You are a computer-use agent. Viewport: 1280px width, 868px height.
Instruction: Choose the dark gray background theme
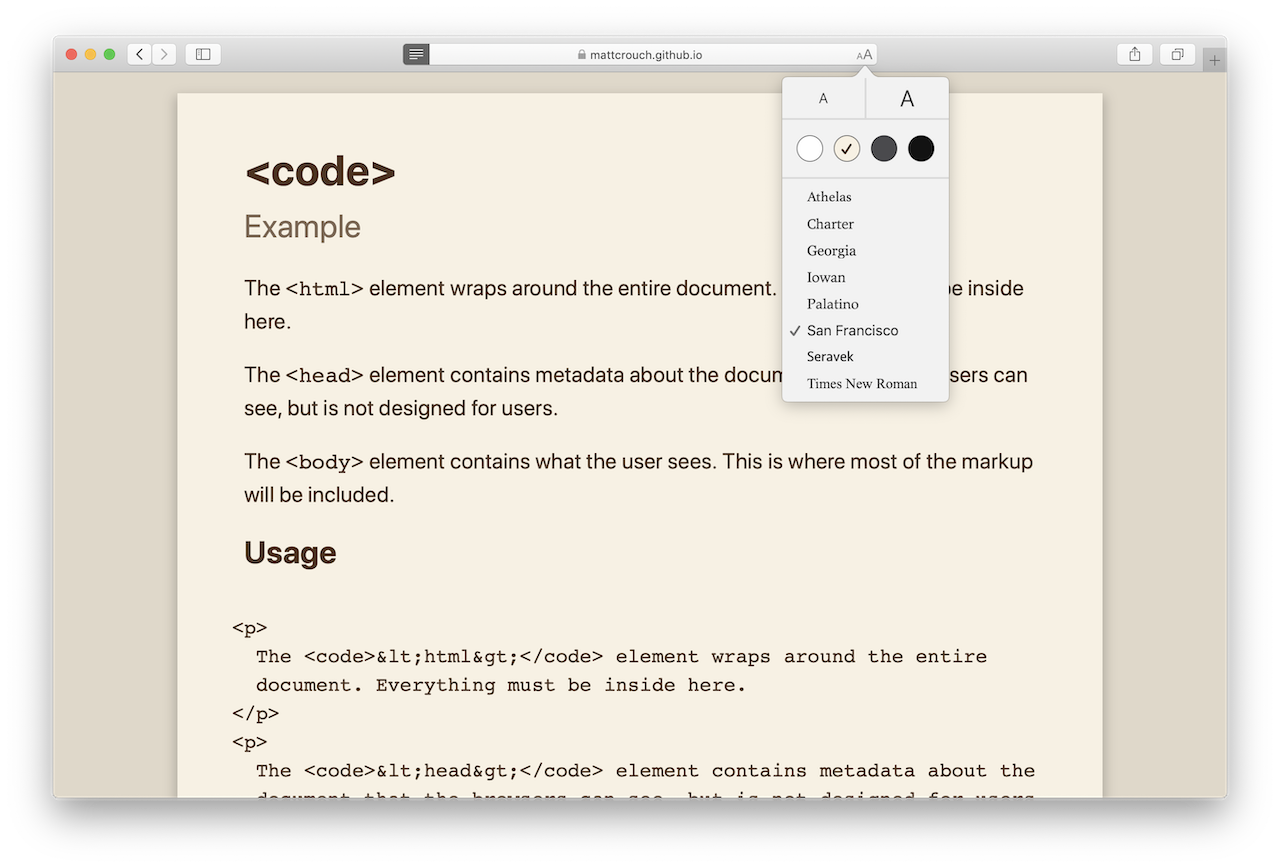pos(884,149)
